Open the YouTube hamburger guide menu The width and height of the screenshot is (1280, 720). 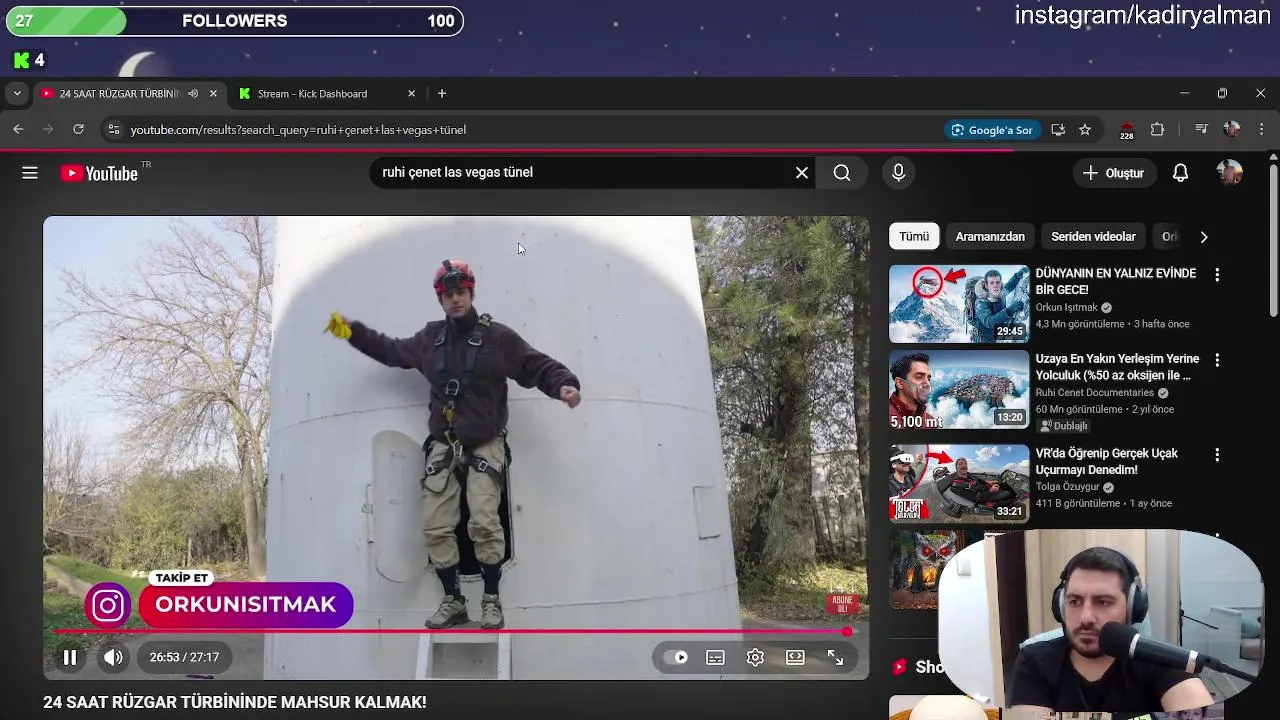tap(30, 173)
